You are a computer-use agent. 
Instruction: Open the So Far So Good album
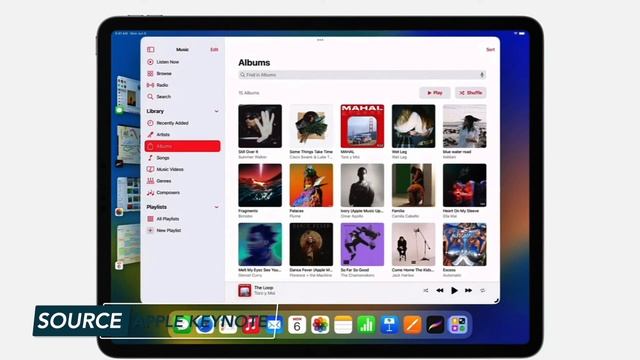362,244
